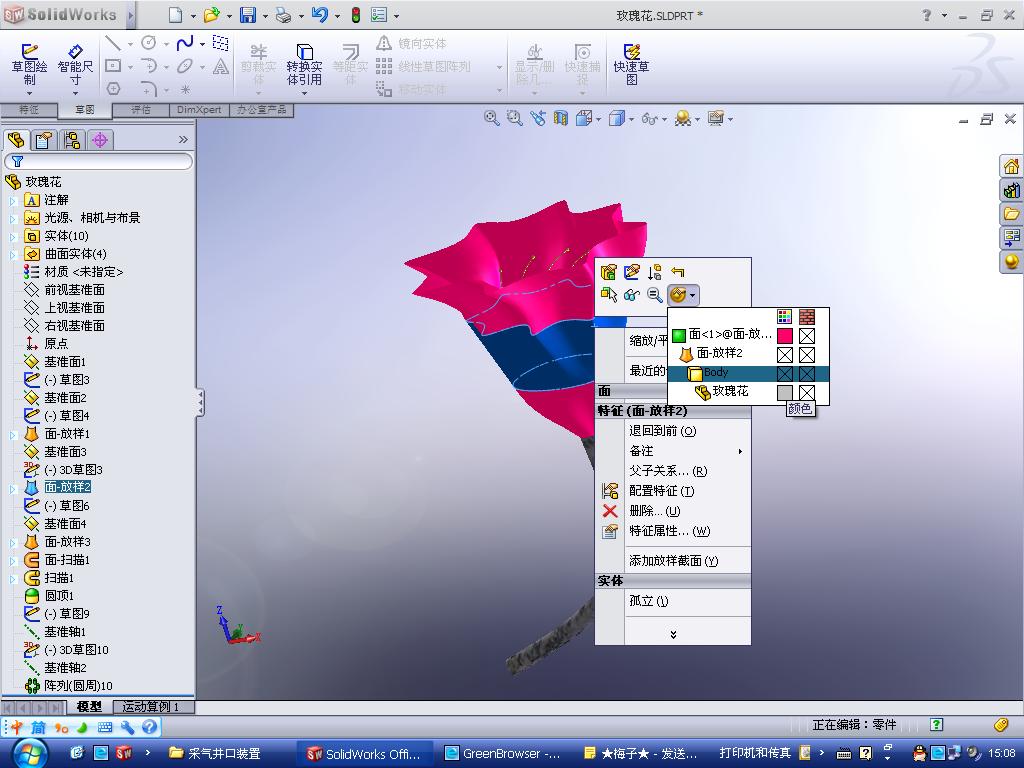The height and width of the screenshot is (768, 1024).
Task: Select 阵列(圆周)10 in the feature tree
Action: (x=78, y=686)
